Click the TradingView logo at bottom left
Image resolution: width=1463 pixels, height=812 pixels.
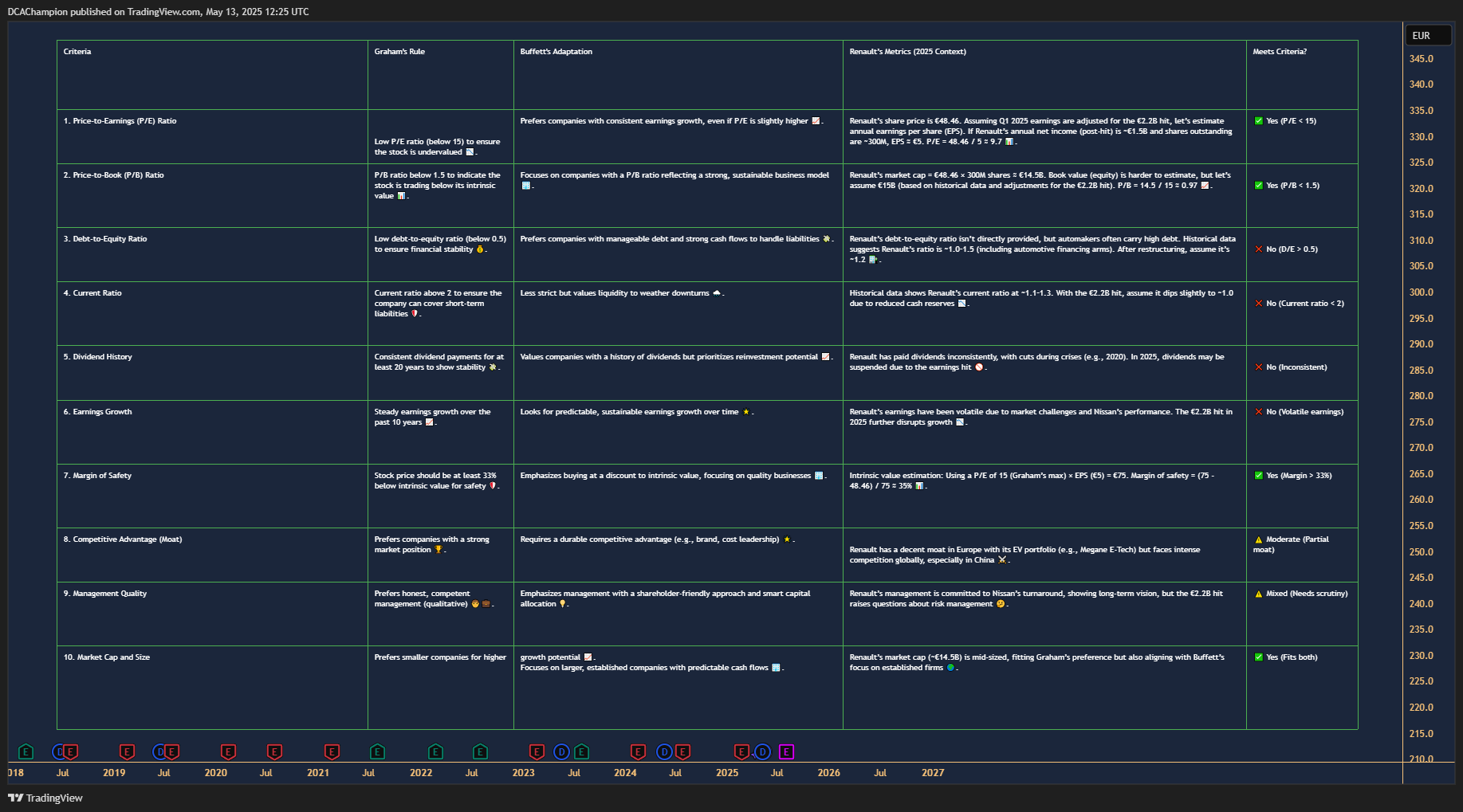coord(45,798)
